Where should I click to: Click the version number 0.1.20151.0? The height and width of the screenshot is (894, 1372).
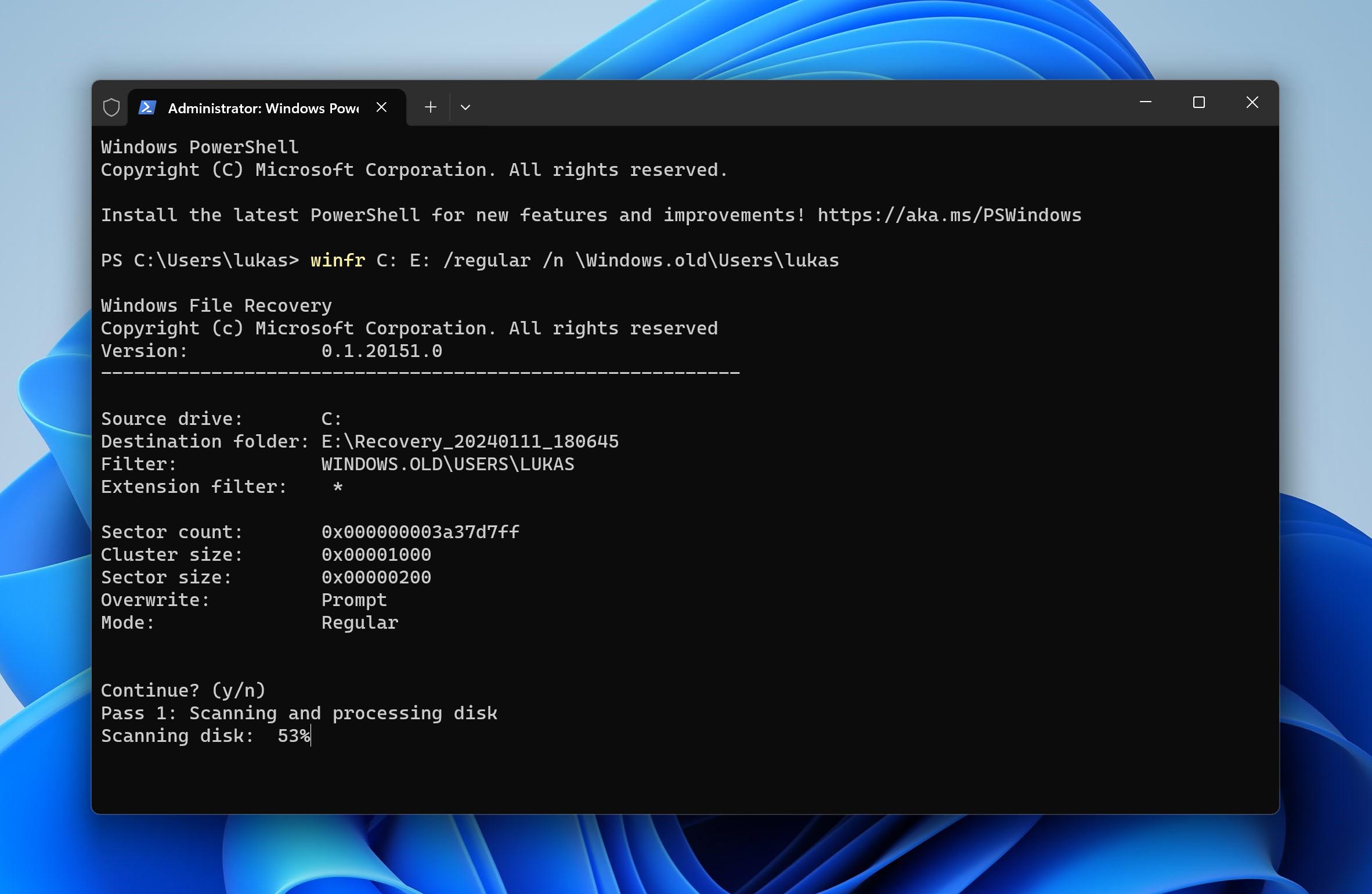[x=381, y=351]
